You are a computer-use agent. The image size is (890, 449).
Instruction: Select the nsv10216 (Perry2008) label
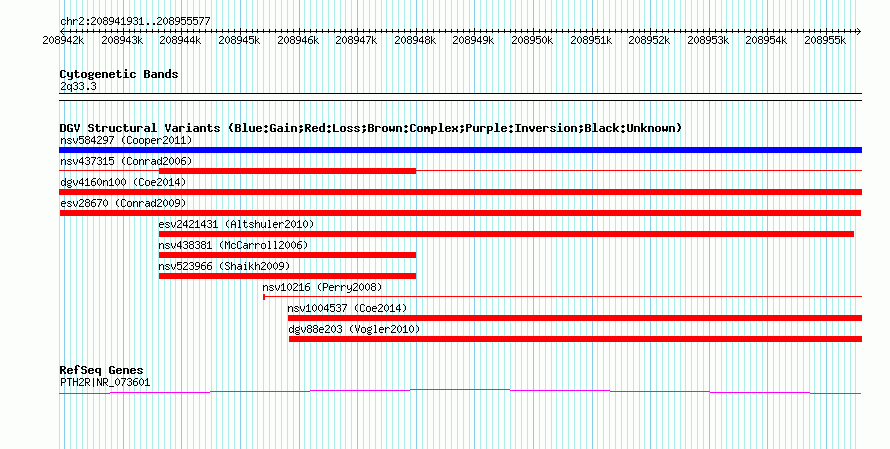click(322, 288)
